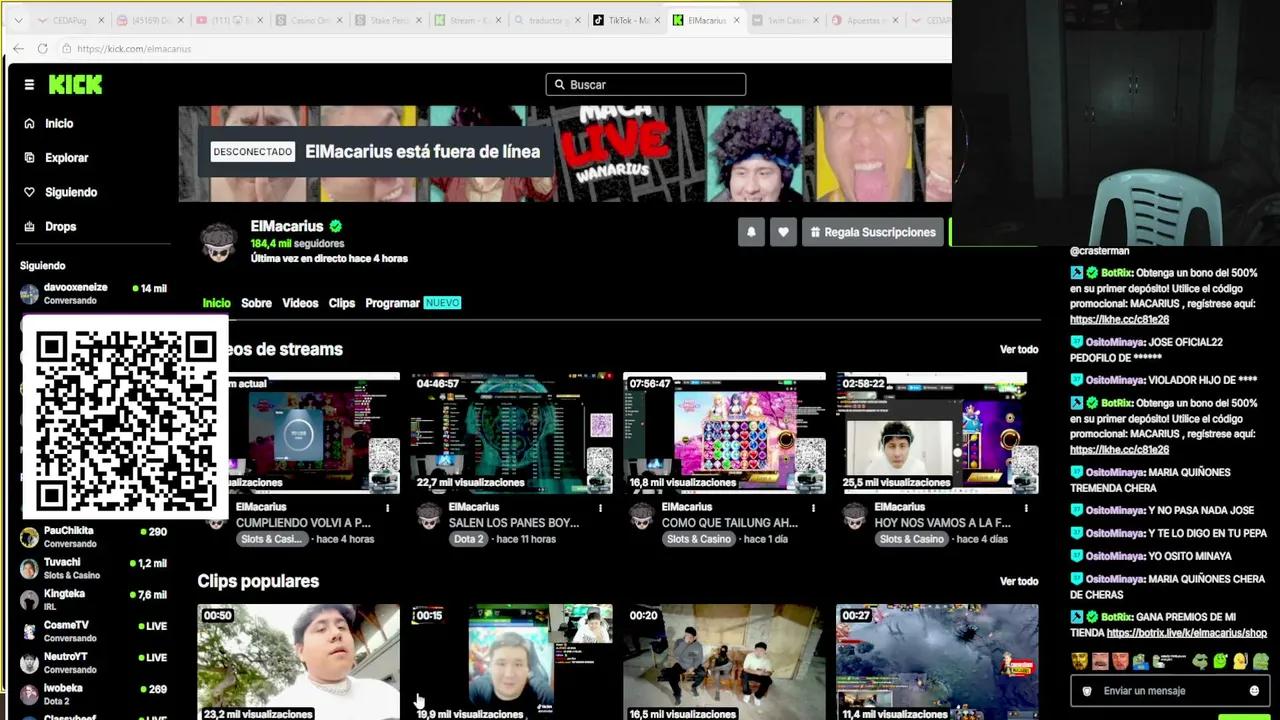Viewport: 1280px width, 720px height.
Task: Open options menu for CUMPLIENDO VOLVI video
Action: [388, 508]
